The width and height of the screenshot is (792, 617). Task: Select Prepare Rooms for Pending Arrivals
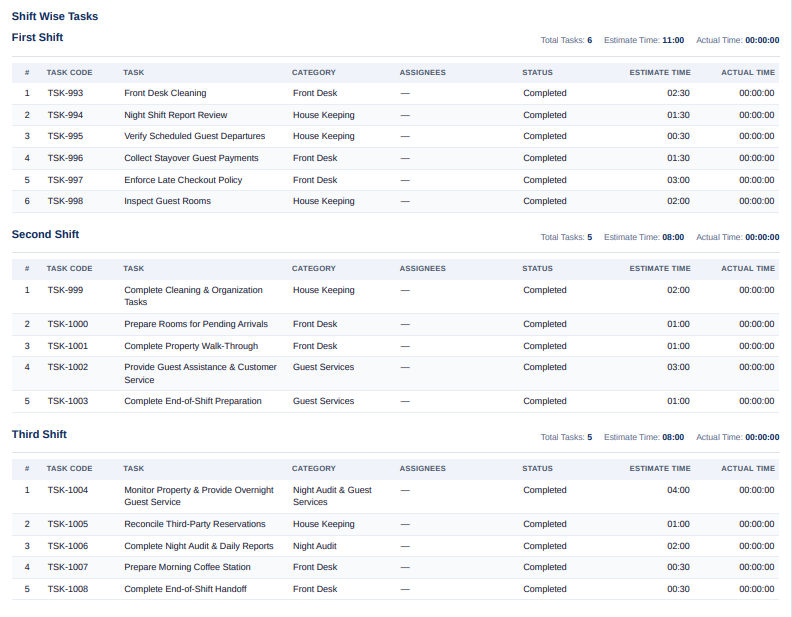tap(196, 324)
